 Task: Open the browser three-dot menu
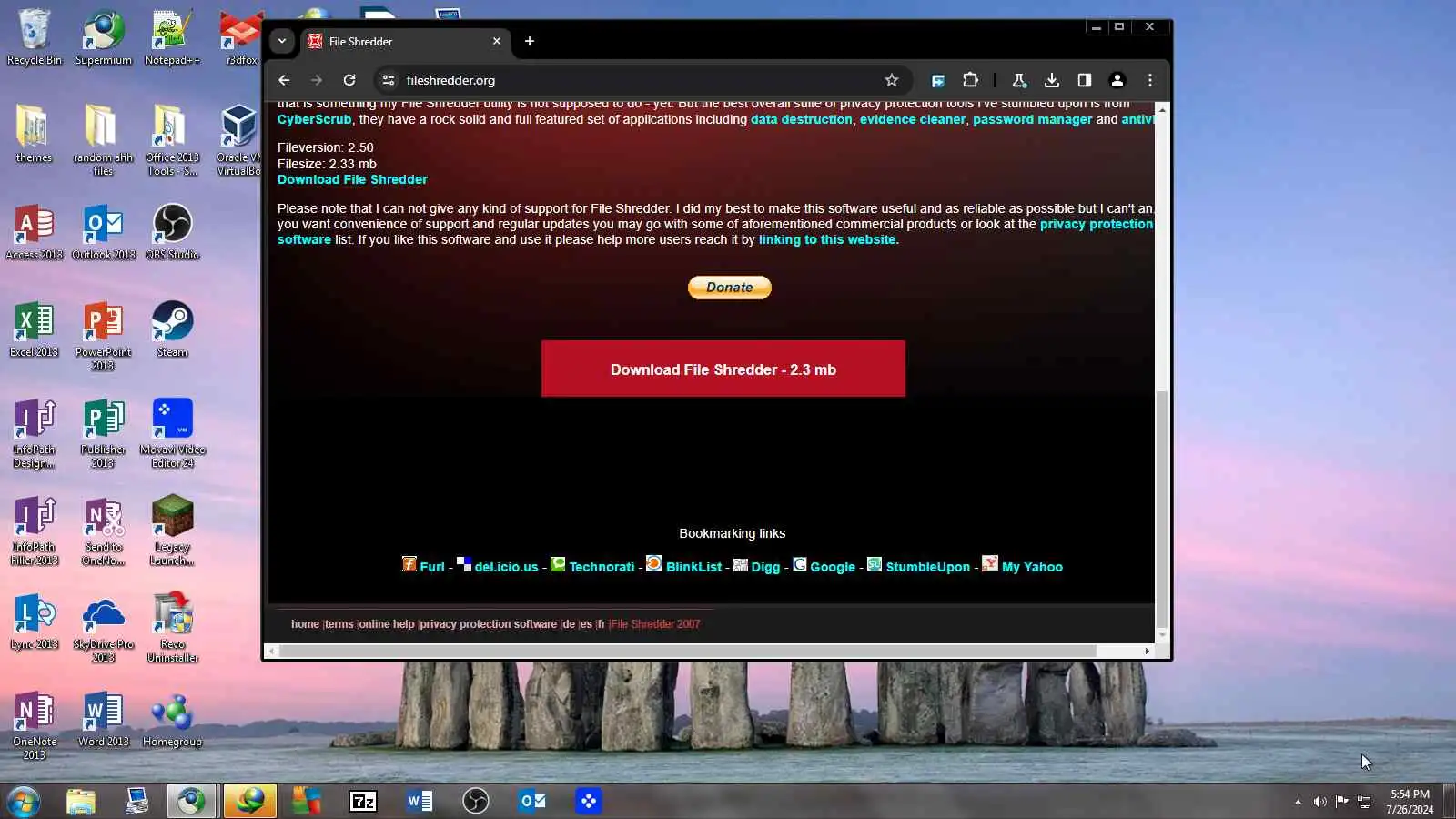(1150, 80)
